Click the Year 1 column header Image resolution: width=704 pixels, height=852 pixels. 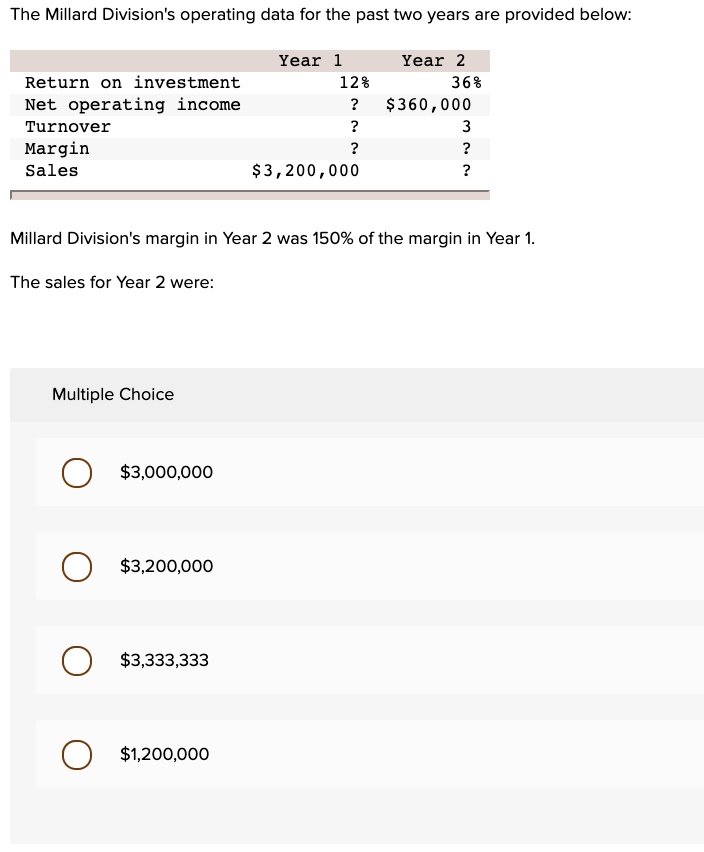[310, 60]
